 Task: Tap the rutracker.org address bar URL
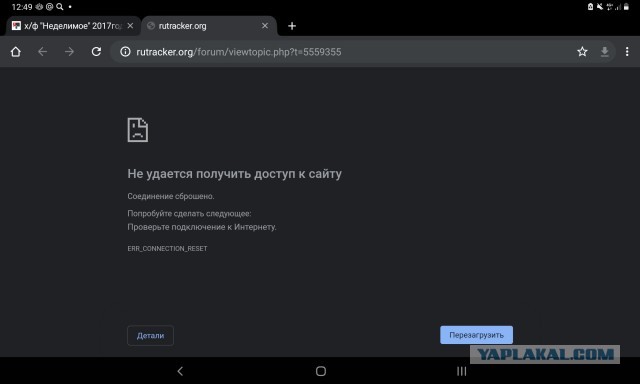coord(239,52)
